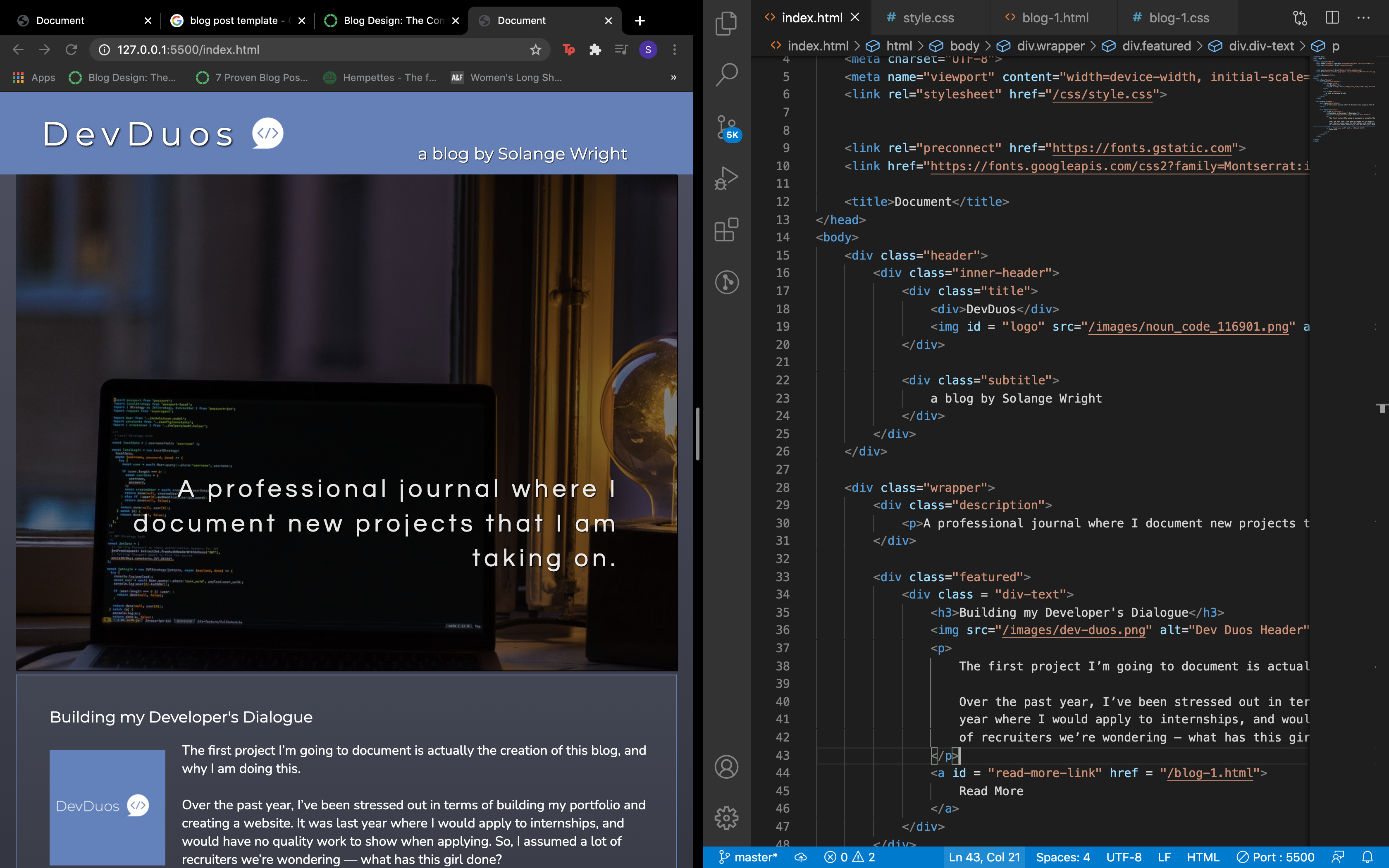Open a new Chrome tab with plus
Image resolution: width=1389 pixels, height=868 pixels.
click(640, 21)
